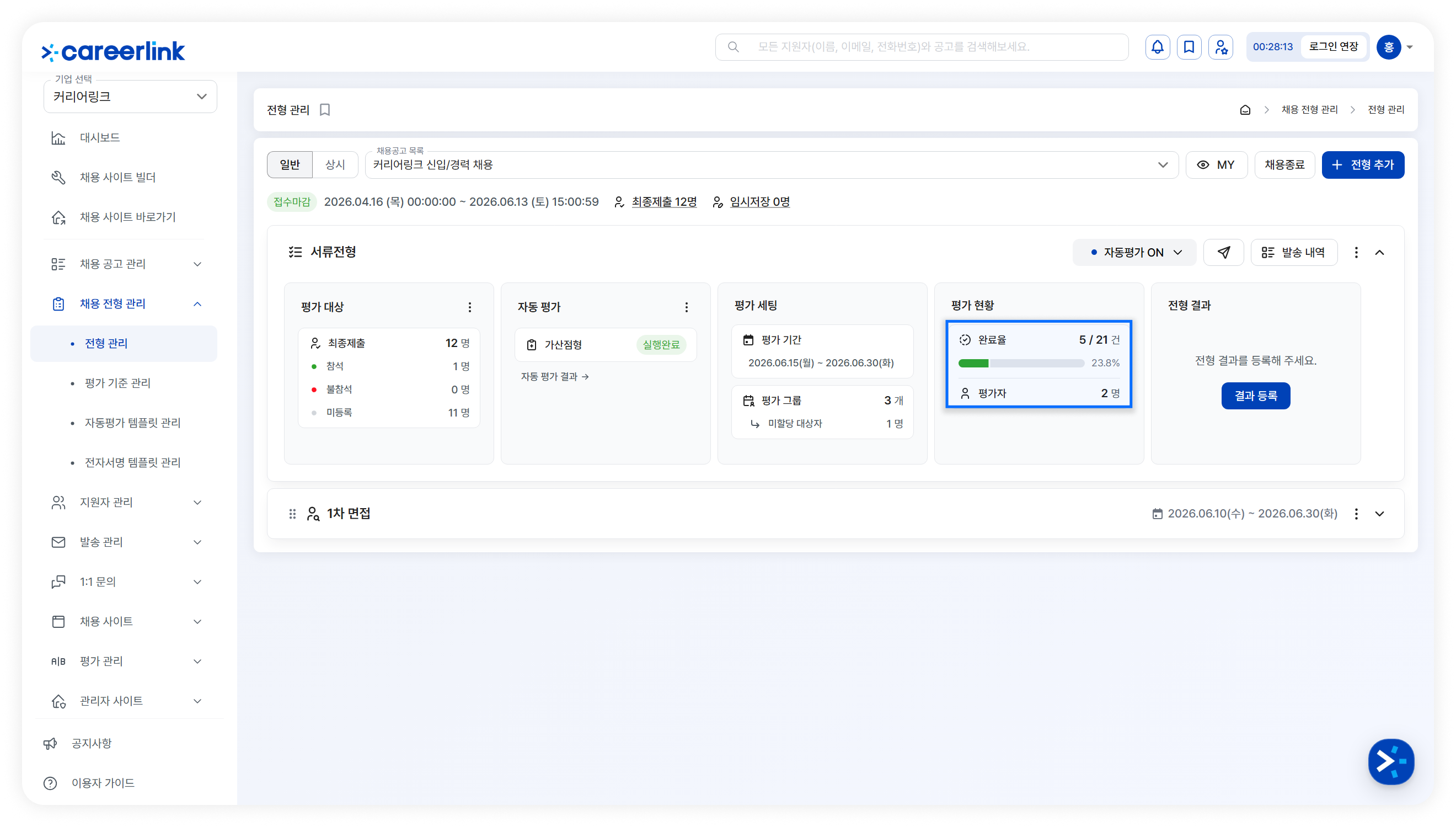This screenshot has width=1456, height=827.
Task: Expand the 1차 면접 section
Action: pos(1379,514)
